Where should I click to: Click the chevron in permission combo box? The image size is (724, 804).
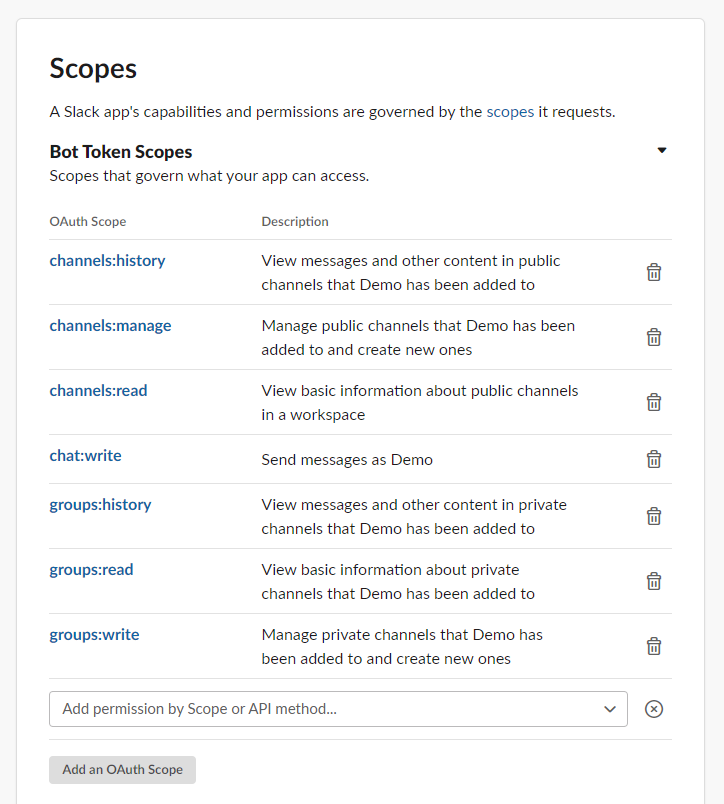[610, 709]
